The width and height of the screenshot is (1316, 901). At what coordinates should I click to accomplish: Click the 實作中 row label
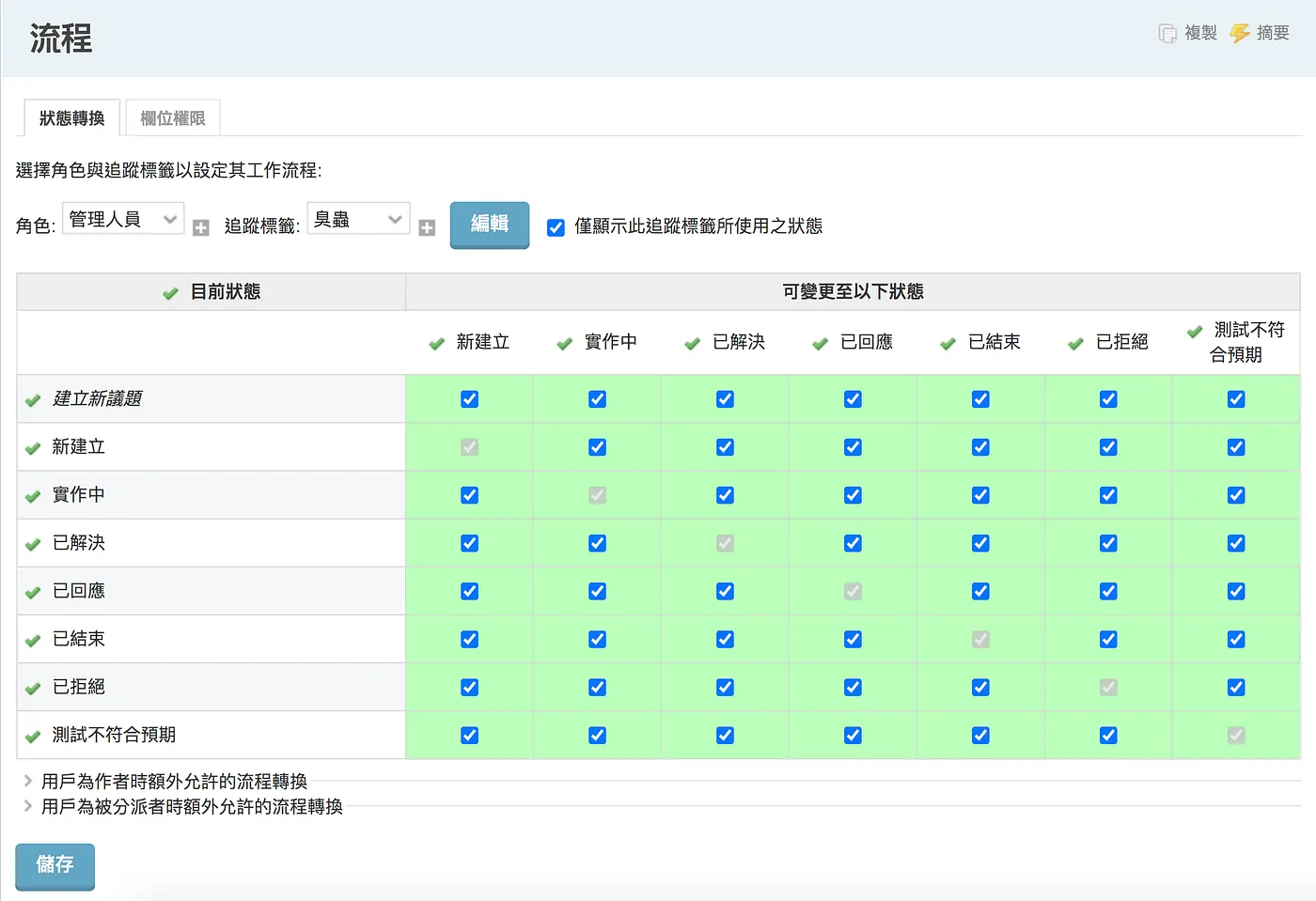click(79, 495)
